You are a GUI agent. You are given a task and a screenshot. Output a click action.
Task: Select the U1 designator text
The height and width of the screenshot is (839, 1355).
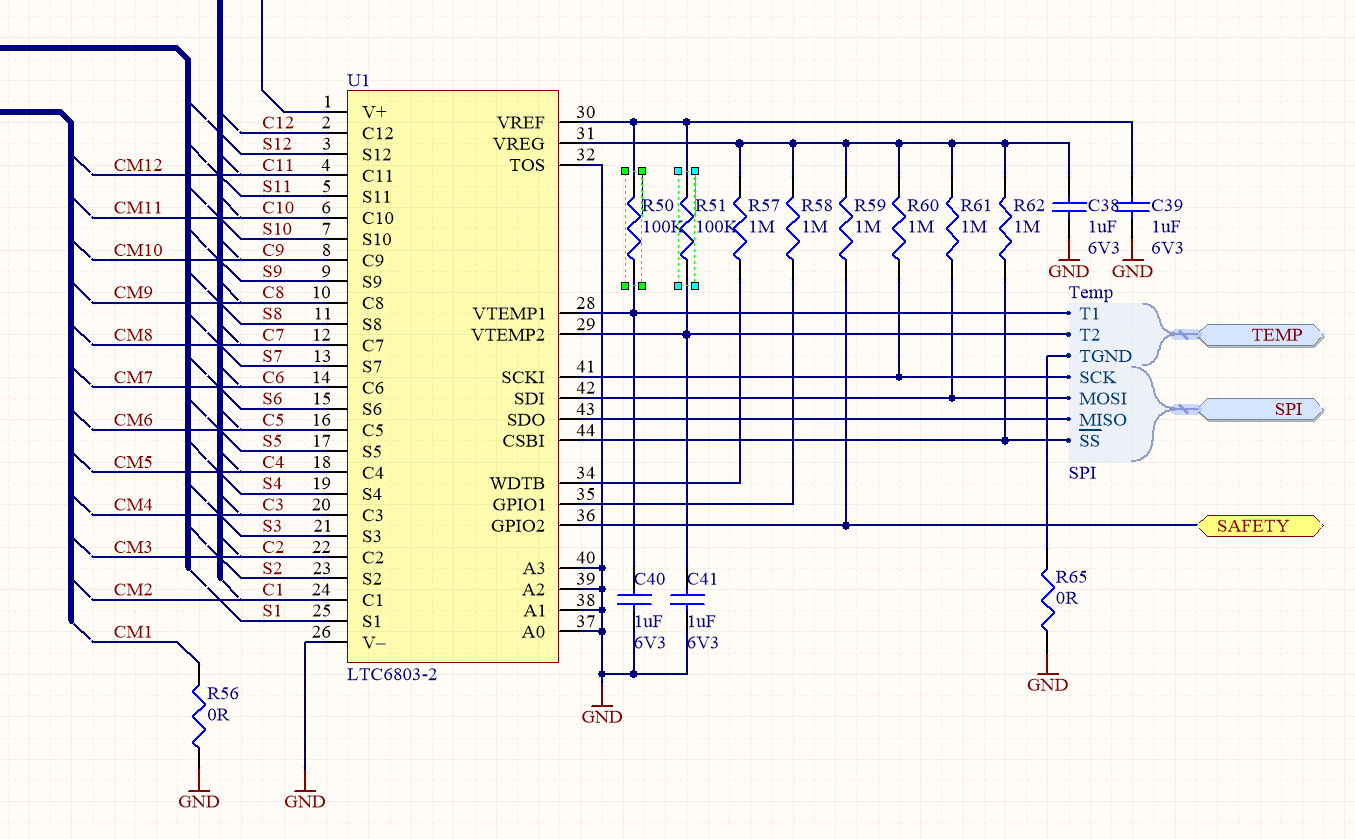point(358,80)
